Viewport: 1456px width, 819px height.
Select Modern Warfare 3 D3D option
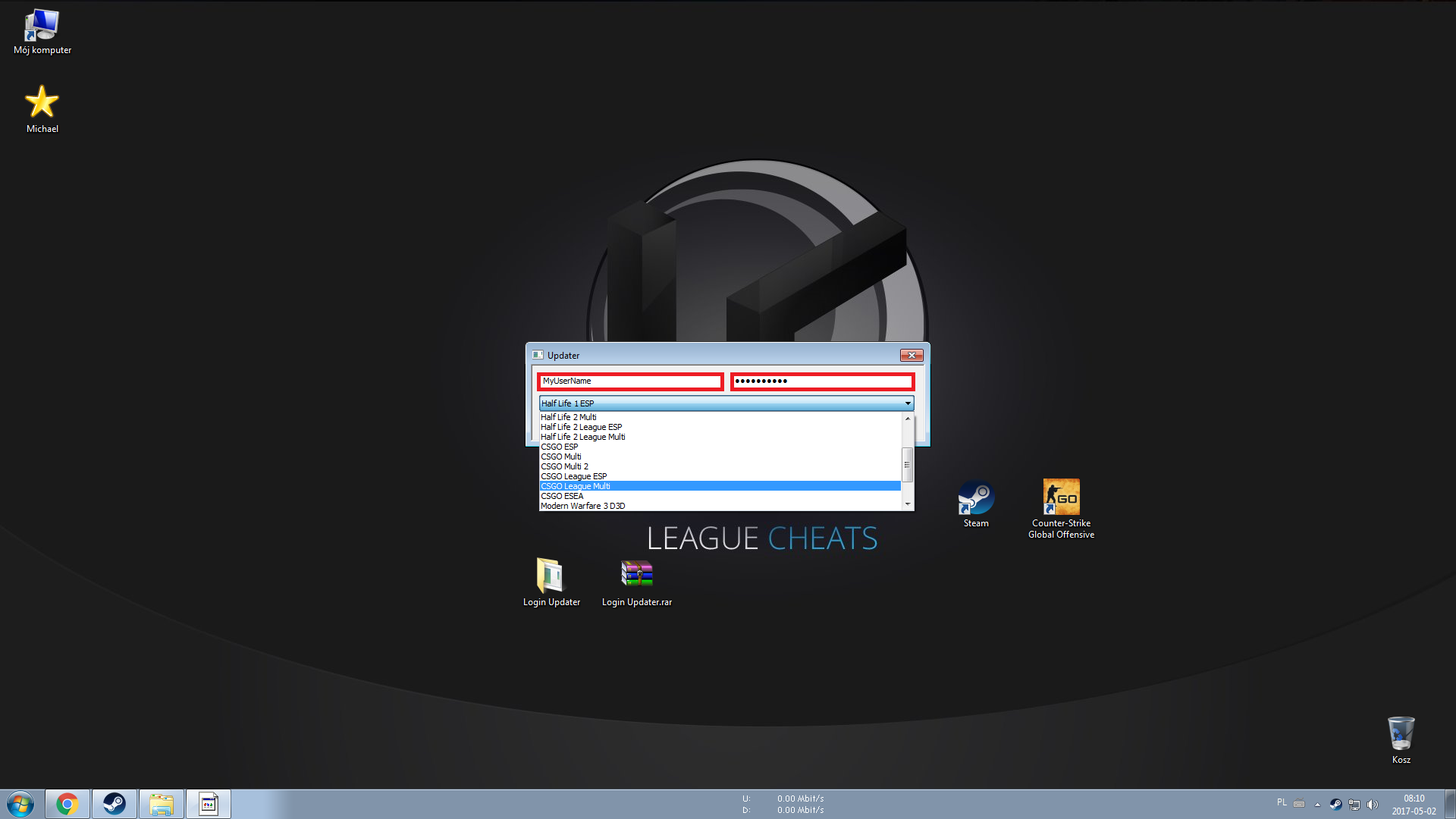(x=720, y=506)
